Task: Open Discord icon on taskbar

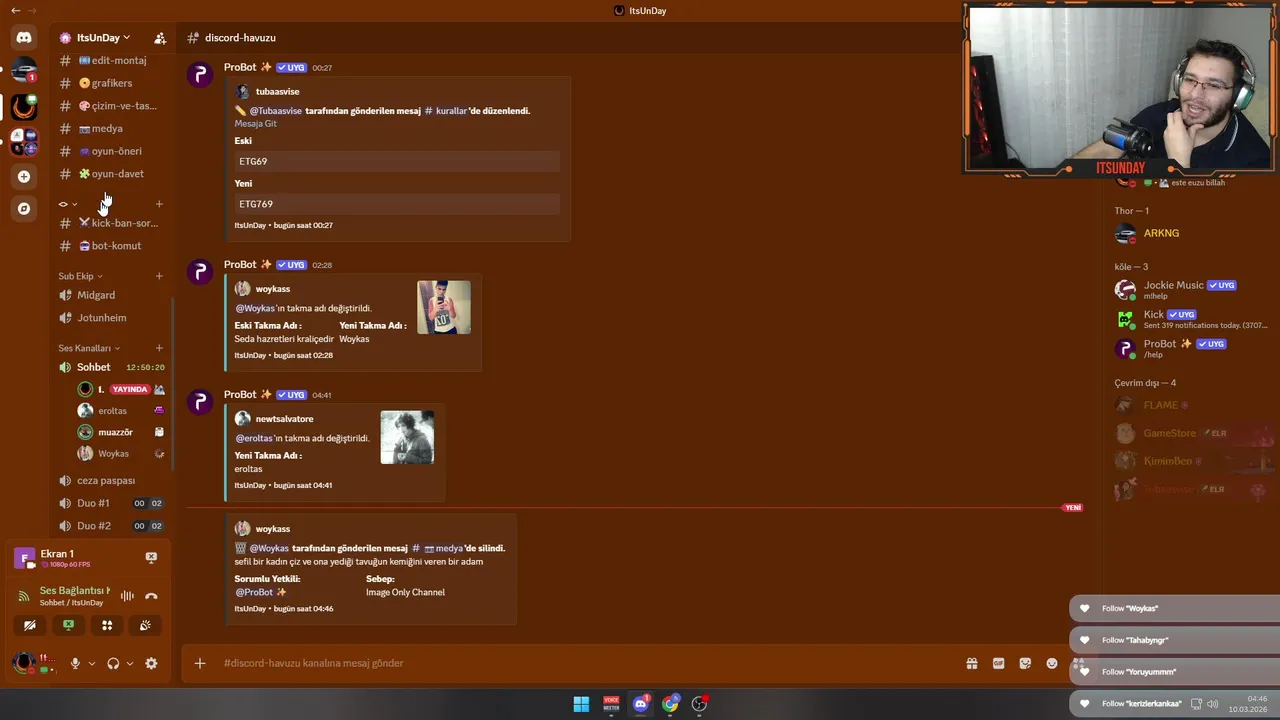Action: click(641, 704)
